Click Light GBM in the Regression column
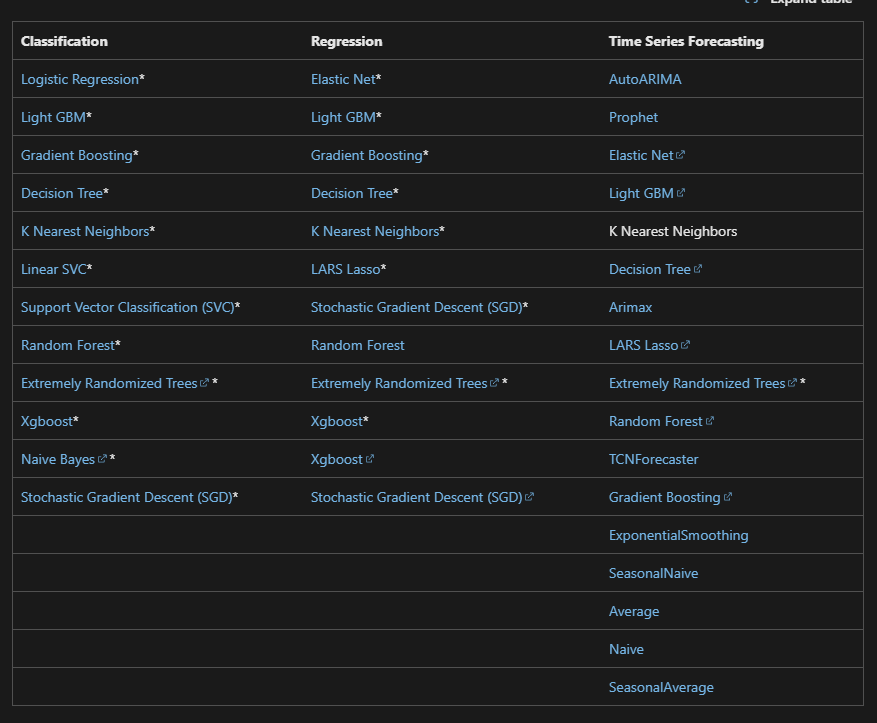 click(x=343, y=117)
